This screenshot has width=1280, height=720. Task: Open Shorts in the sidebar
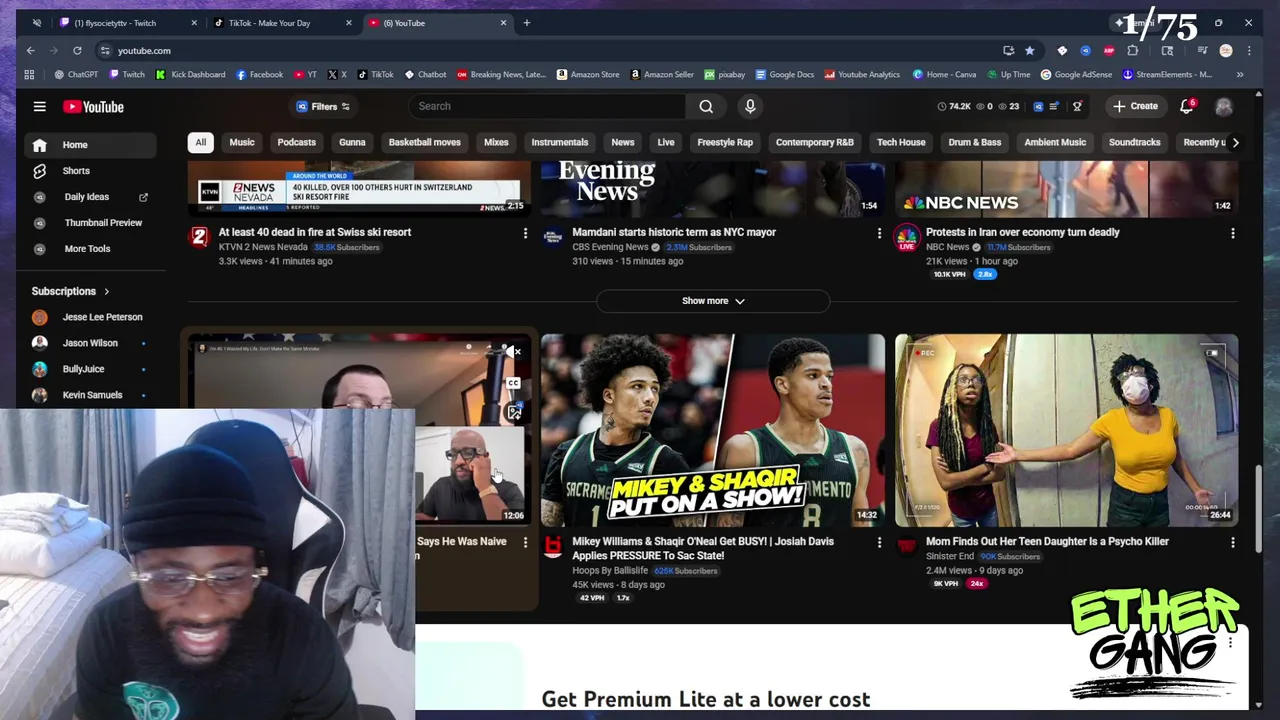click(x=90, y=171)
